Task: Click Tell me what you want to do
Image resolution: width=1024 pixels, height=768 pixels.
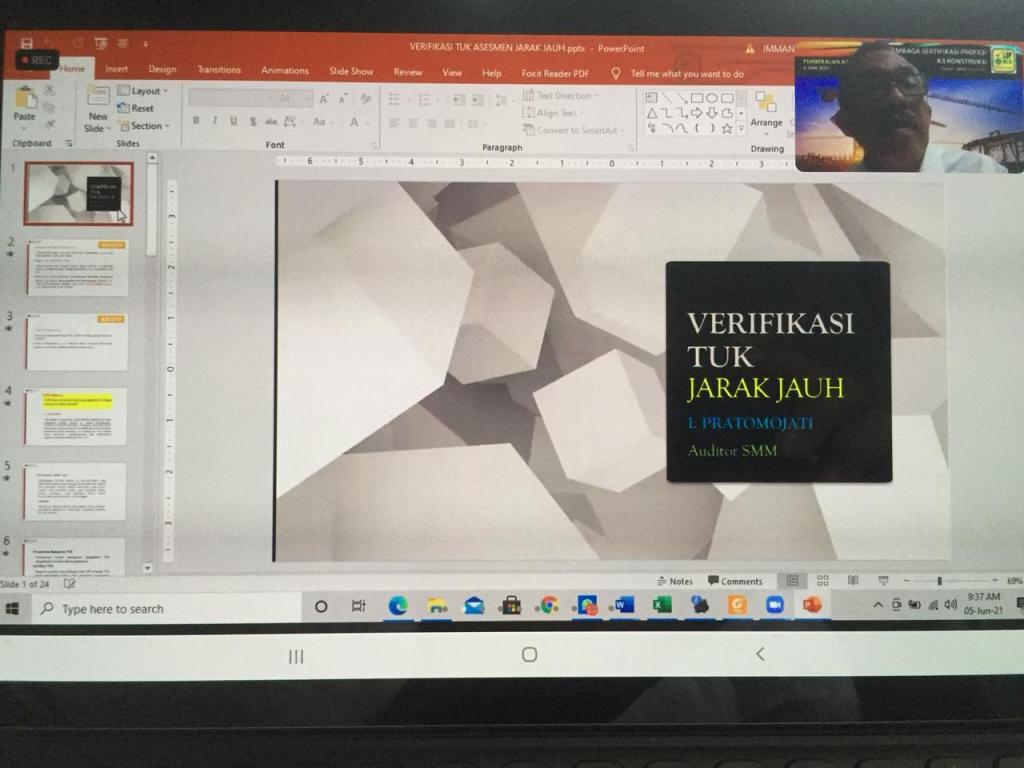Action: 686,73
